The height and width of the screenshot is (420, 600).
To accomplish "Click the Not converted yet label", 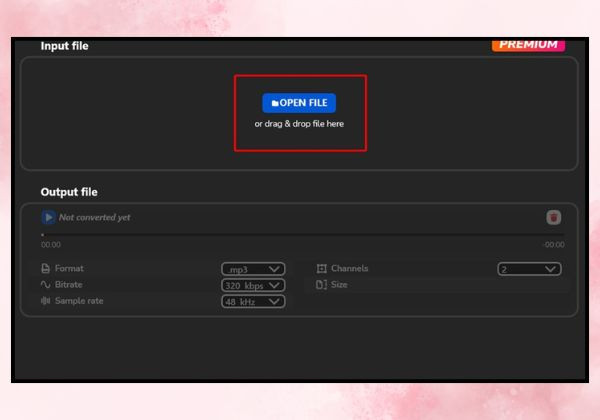I will (x=95, y=217).
